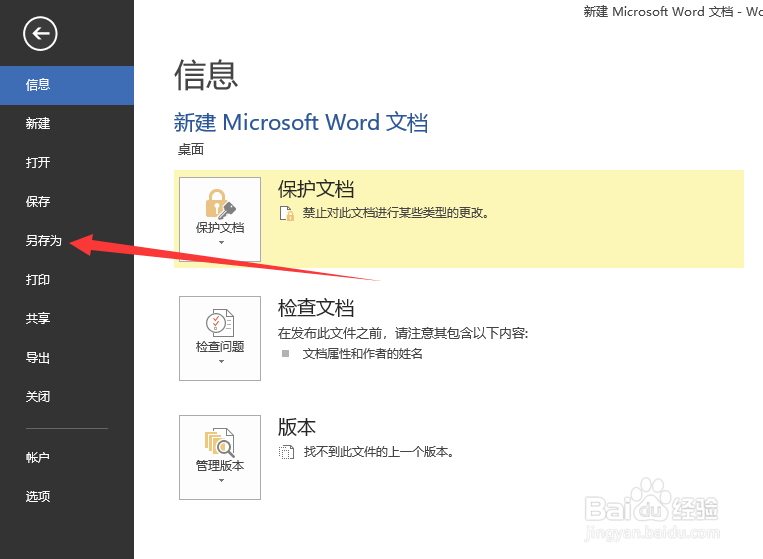Click the 保护文档 section heading
Viewport: 763px width, 559px height.
[x=316, y=189]
